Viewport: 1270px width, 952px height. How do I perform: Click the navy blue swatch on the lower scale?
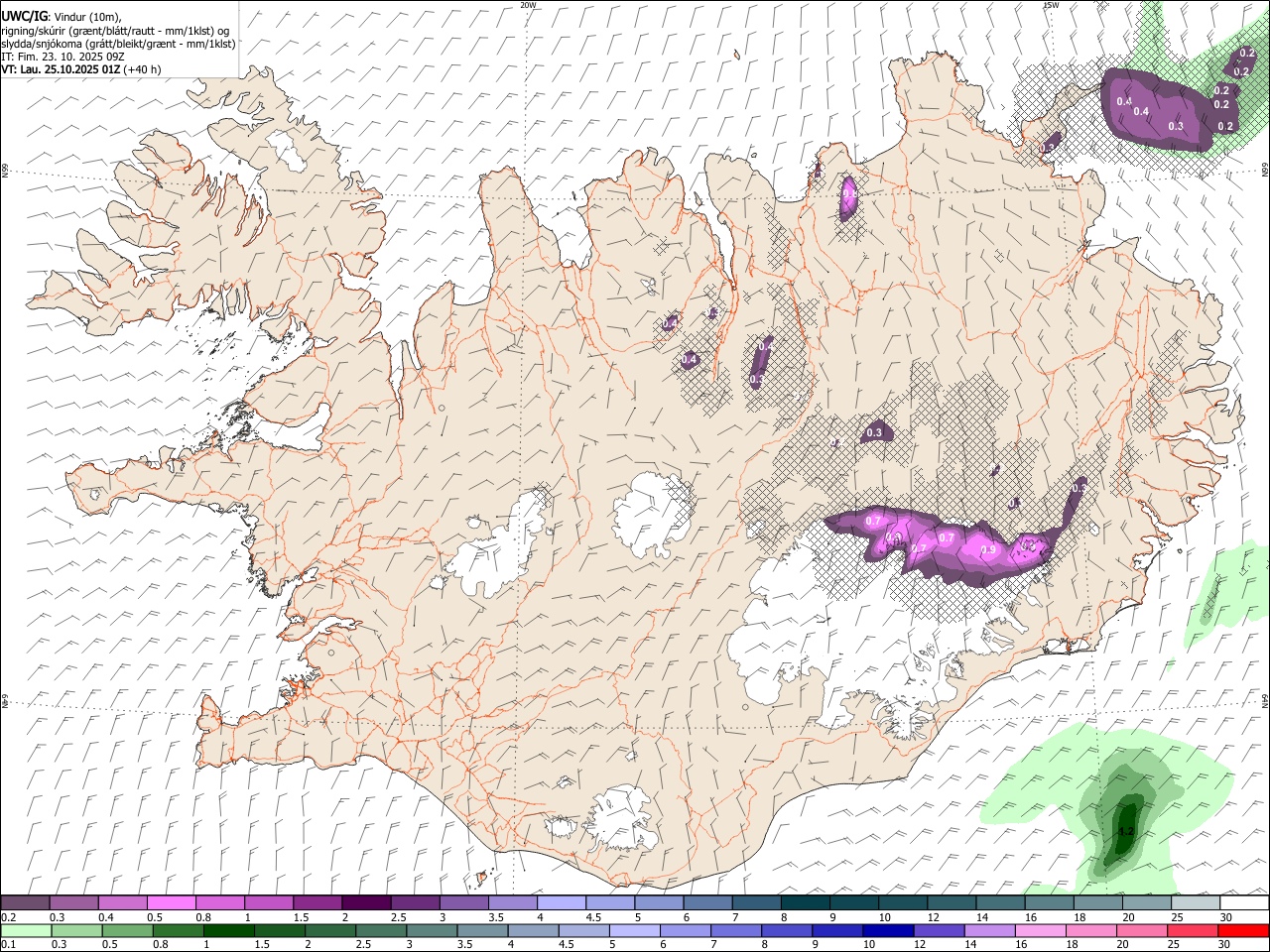(x=887, y=930)
